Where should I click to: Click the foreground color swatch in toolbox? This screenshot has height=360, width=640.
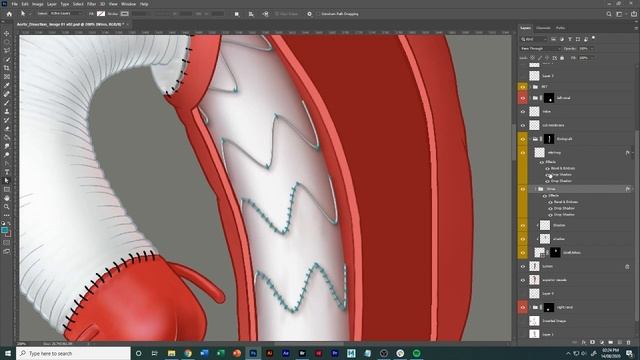click(x=4, y=231)
